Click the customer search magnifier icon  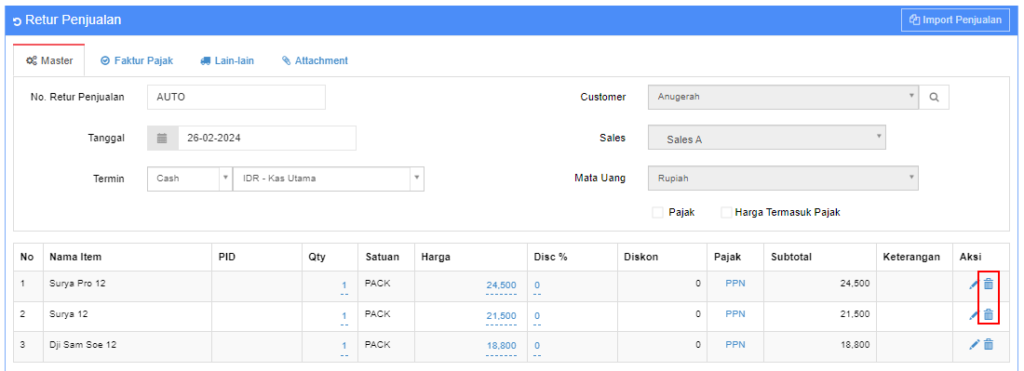pyautogui.click(x=934, y=97)
